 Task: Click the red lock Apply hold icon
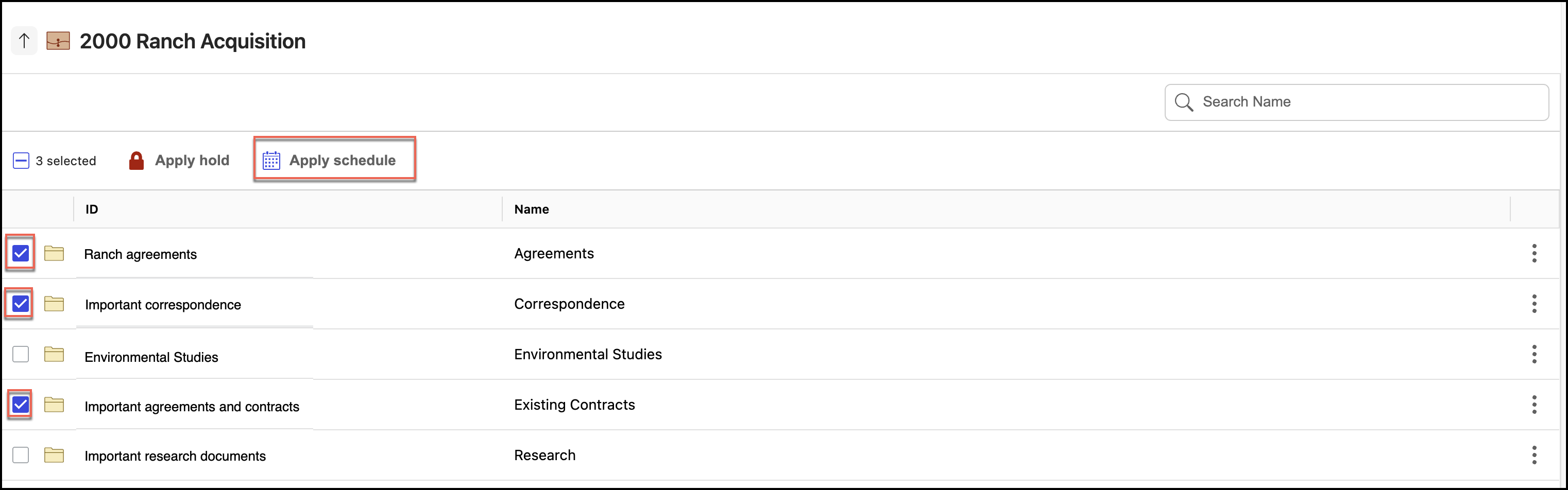[137, 161]
